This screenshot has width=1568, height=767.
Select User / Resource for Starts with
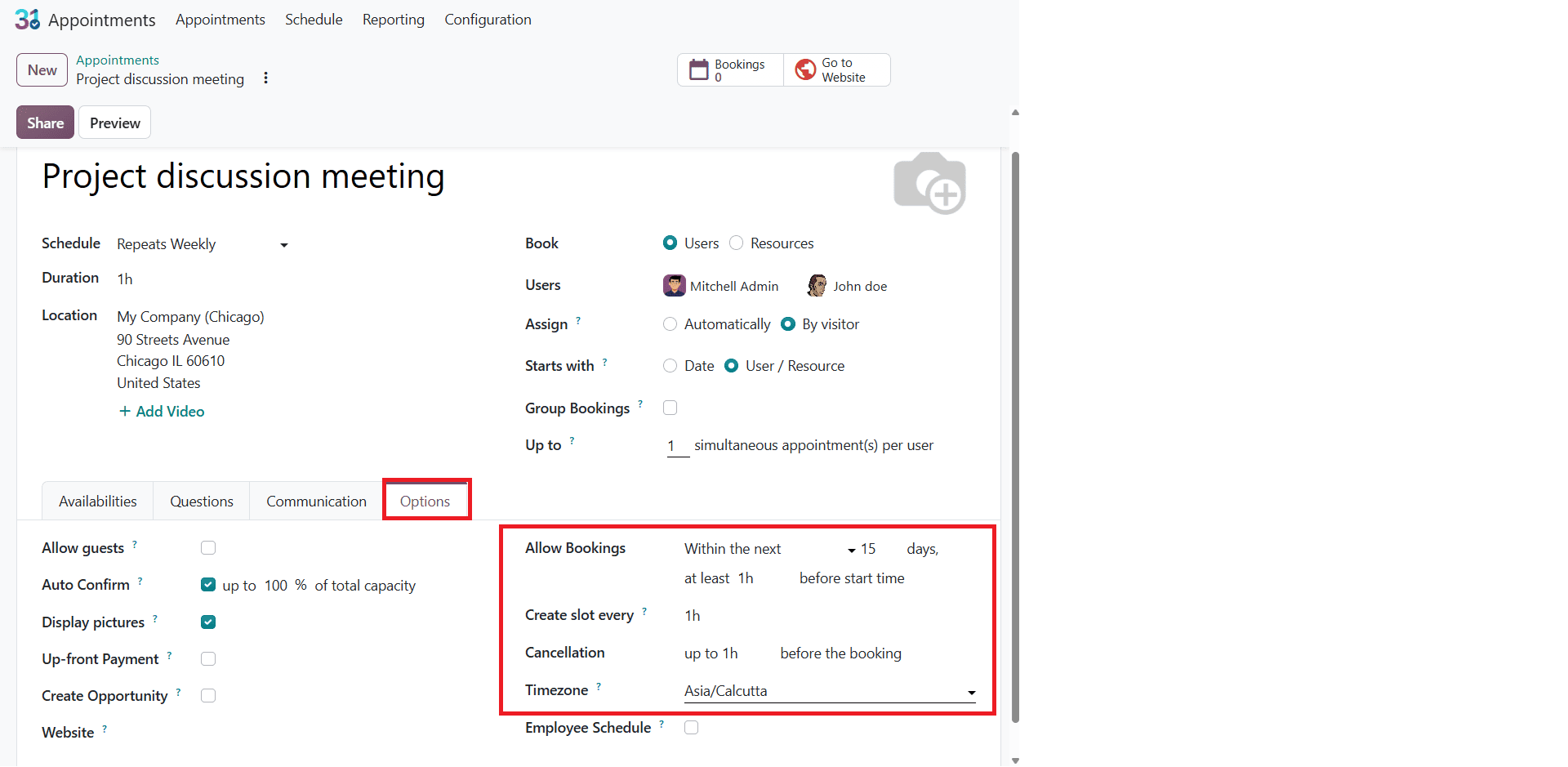(732, 366)
